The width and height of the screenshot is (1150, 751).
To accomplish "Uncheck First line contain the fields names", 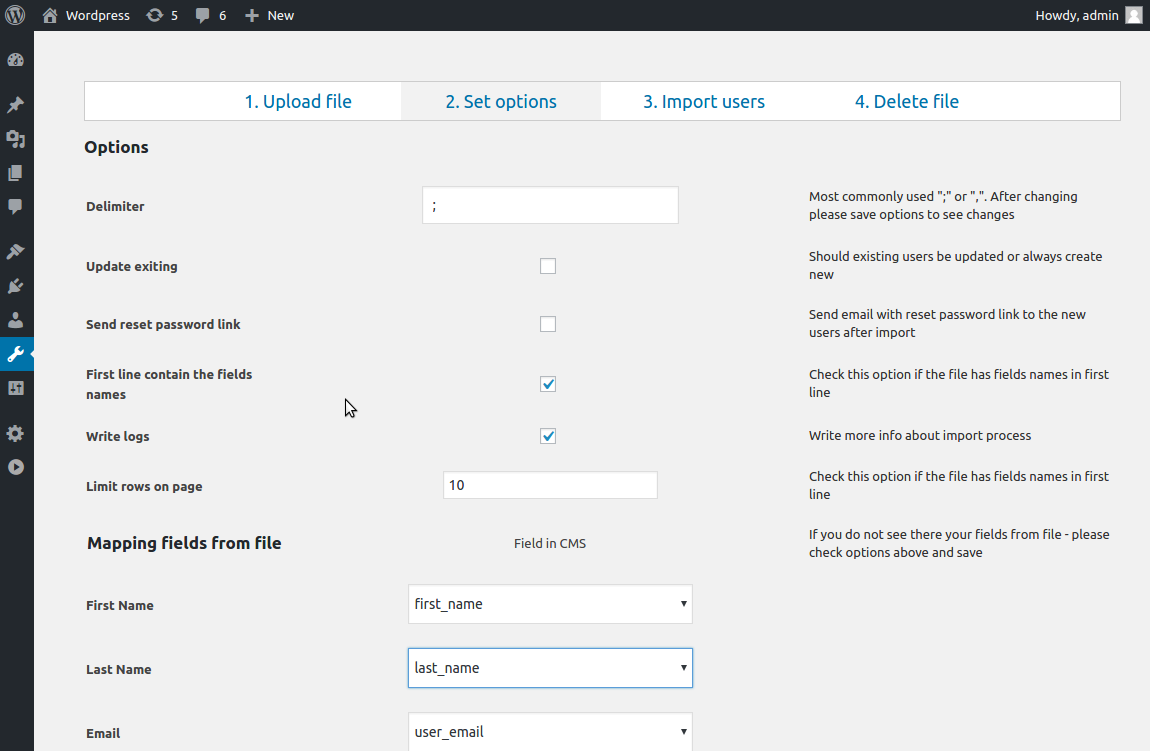I will [x=548, y=384].
